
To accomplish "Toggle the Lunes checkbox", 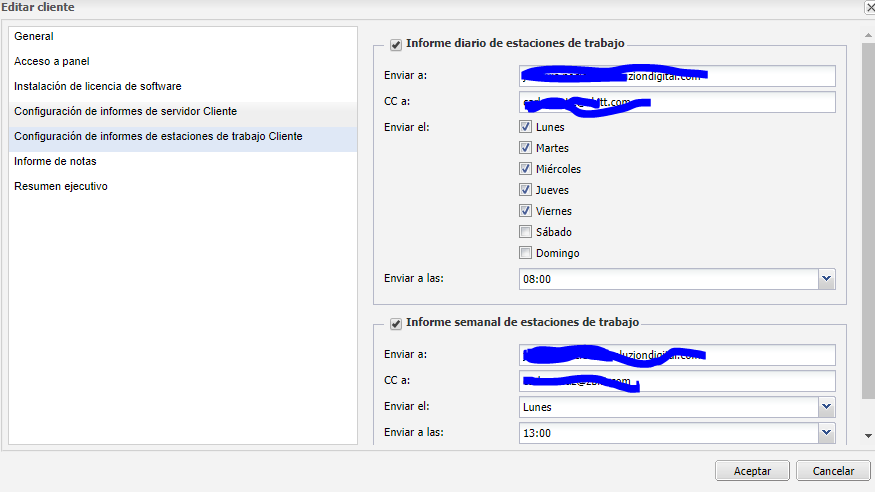I will click(525, 127).
